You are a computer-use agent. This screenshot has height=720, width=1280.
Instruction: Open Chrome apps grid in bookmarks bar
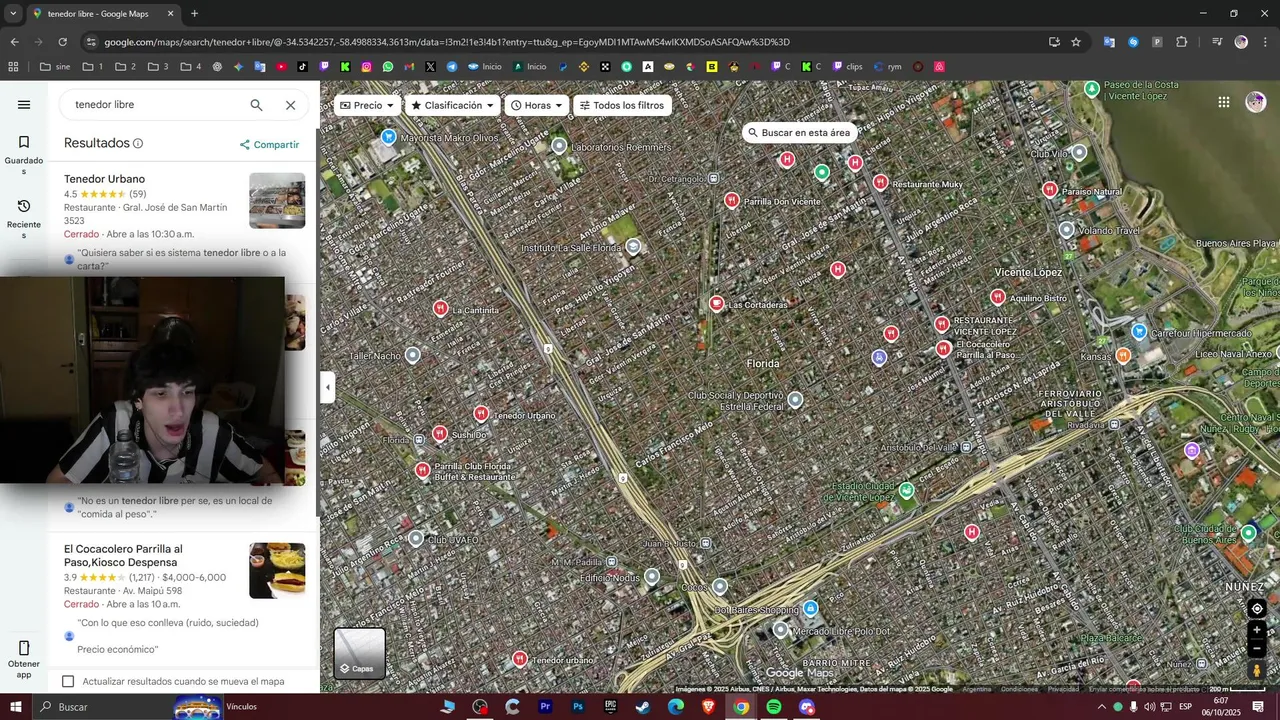pos(13,67)
